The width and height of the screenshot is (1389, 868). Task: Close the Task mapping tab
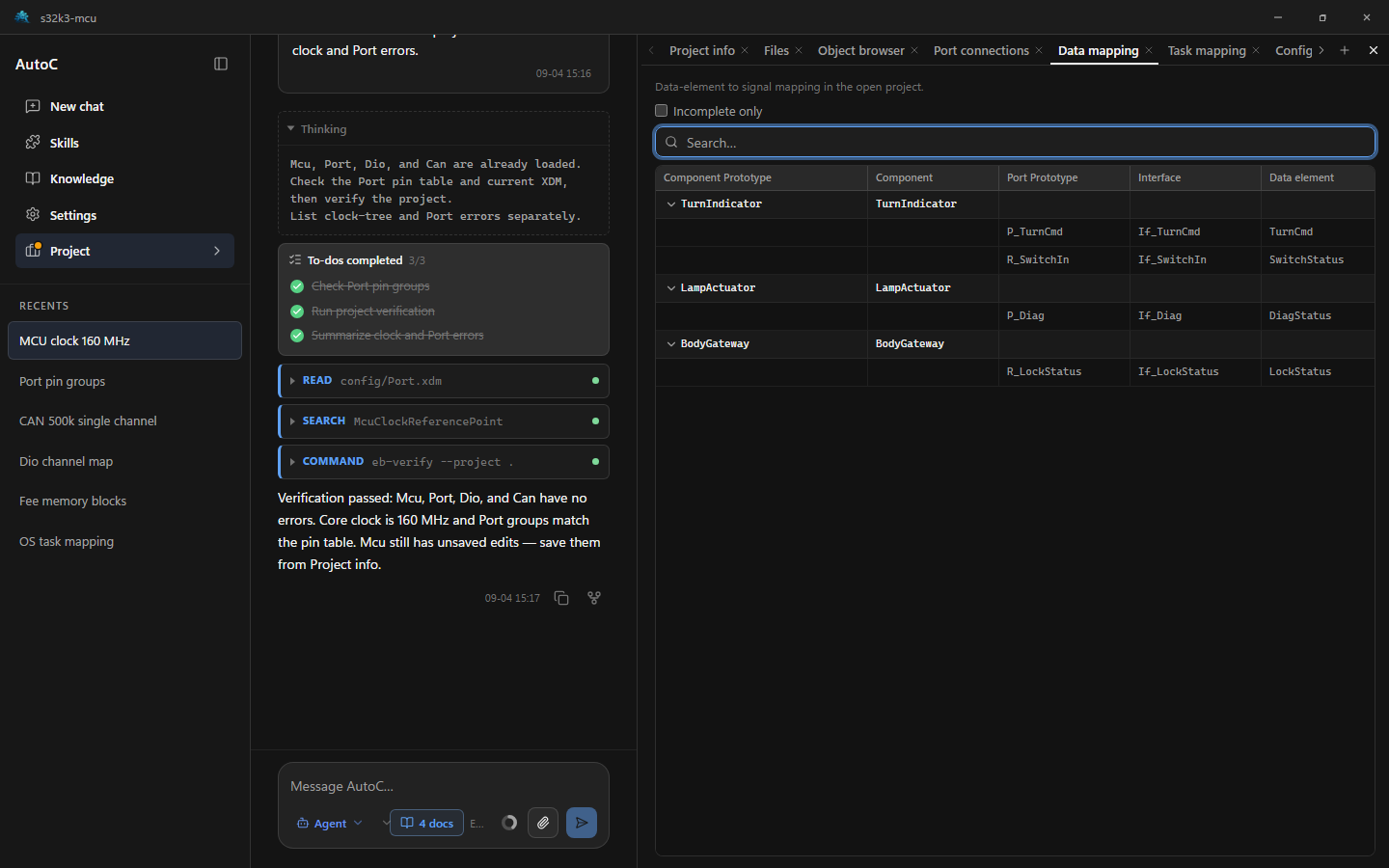1256,50
